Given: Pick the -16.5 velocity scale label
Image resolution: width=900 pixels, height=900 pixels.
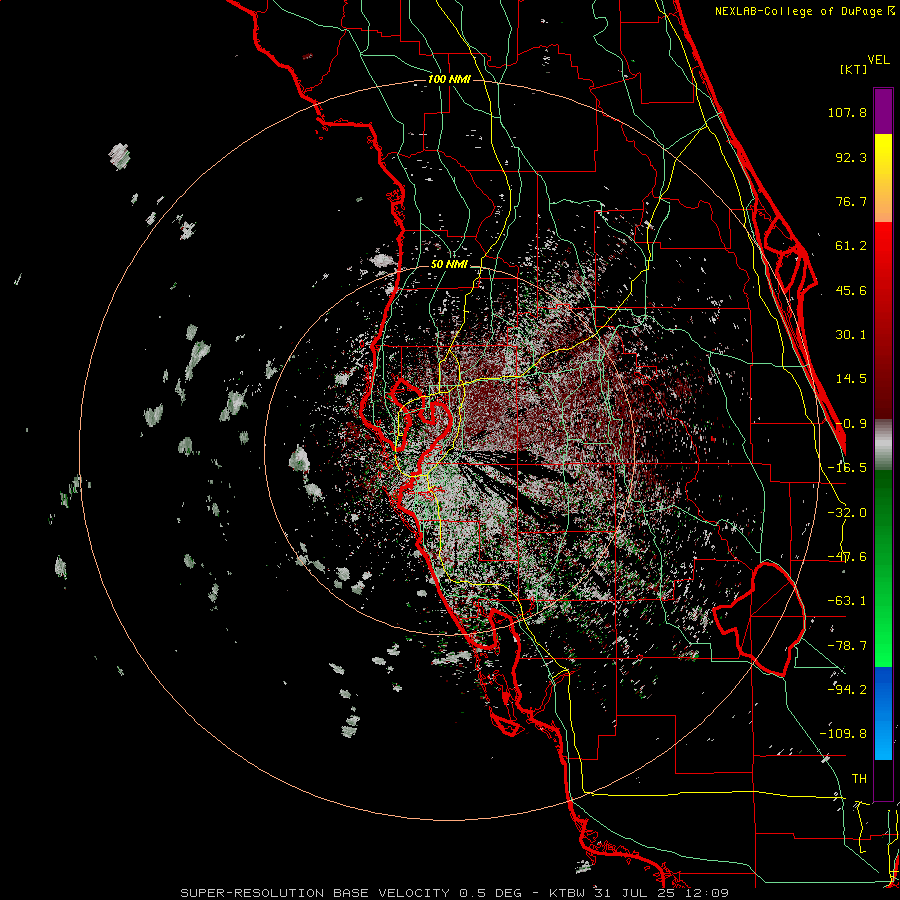Looking at the screenshot, I should 847,468.
